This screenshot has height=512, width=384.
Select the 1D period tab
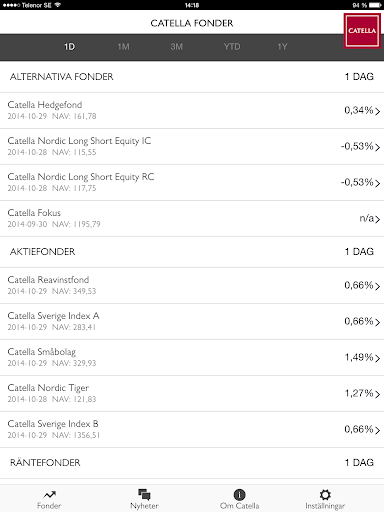[x=69, y=47]
